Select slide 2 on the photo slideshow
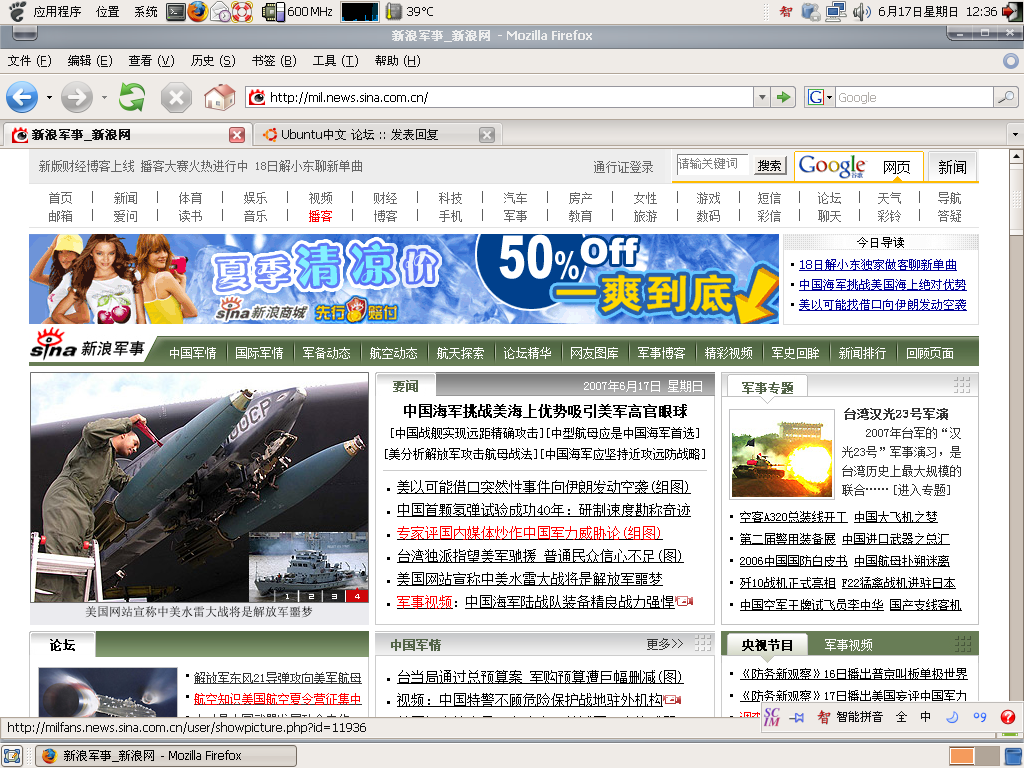1024x768 pixels. (311, 596)
